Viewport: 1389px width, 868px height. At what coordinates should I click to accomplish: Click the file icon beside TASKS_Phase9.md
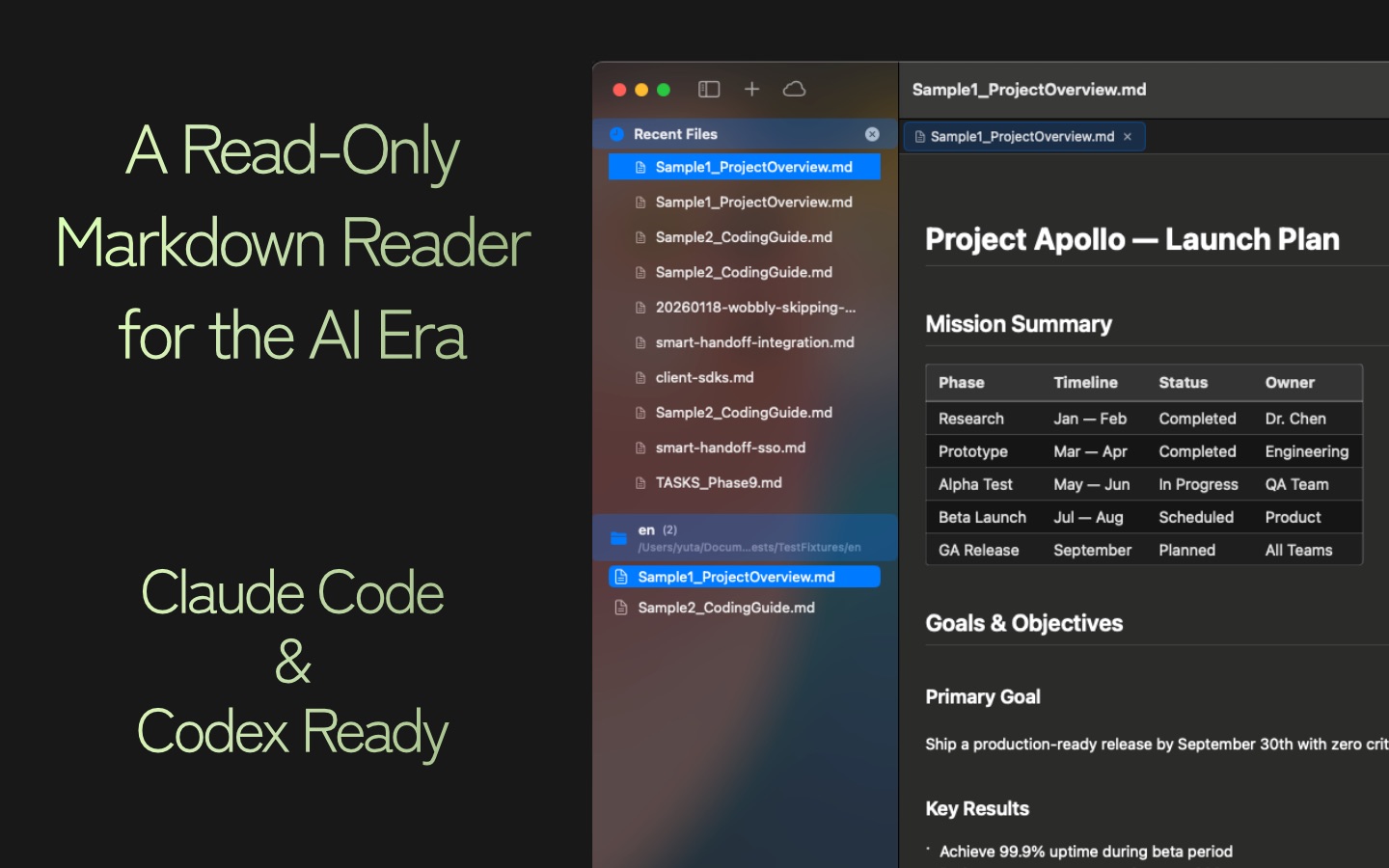pos(640,483)
